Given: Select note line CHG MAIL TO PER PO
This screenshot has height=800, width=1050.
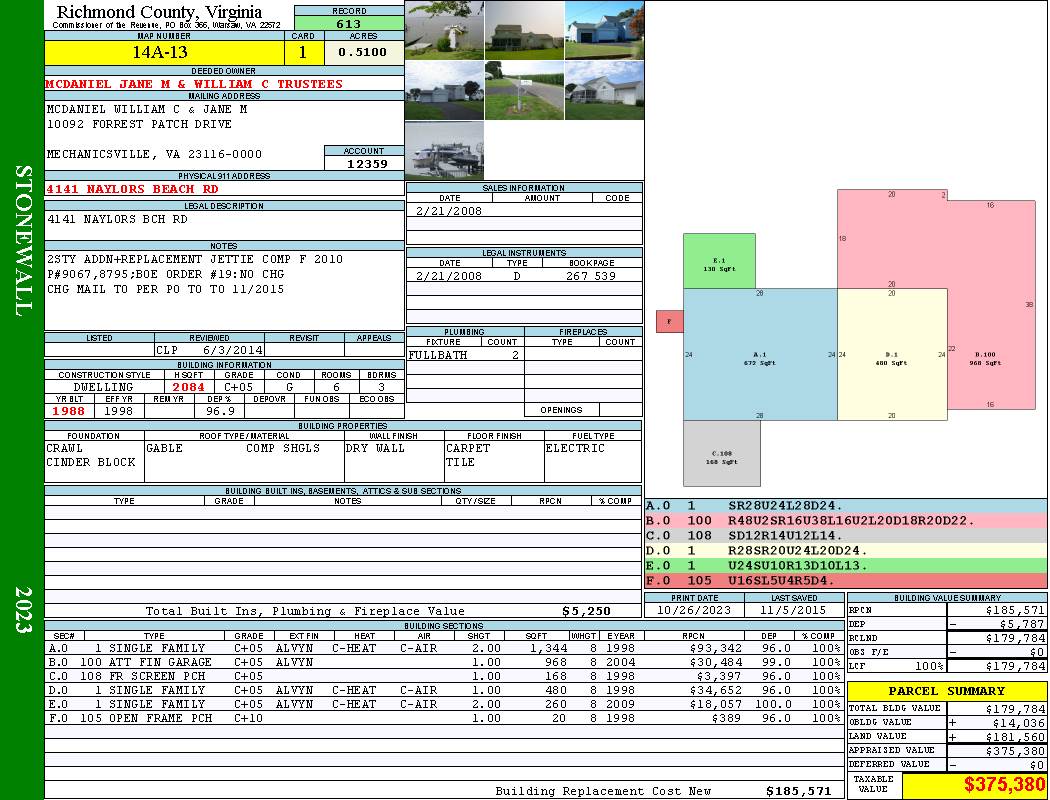Looking at the screenshot, I should [x=165, y=289].
